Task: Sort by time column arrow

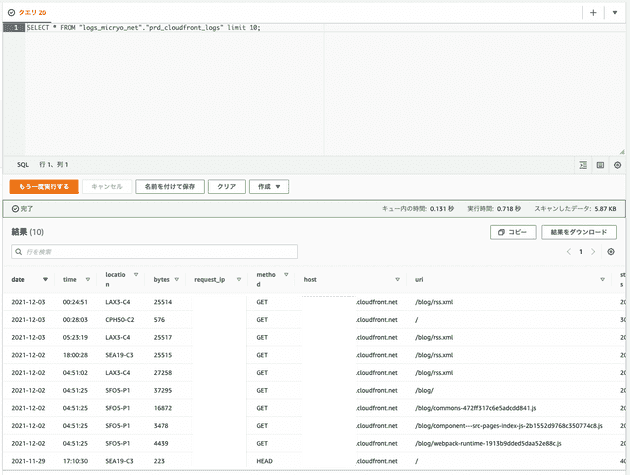Action: point(88,279)
